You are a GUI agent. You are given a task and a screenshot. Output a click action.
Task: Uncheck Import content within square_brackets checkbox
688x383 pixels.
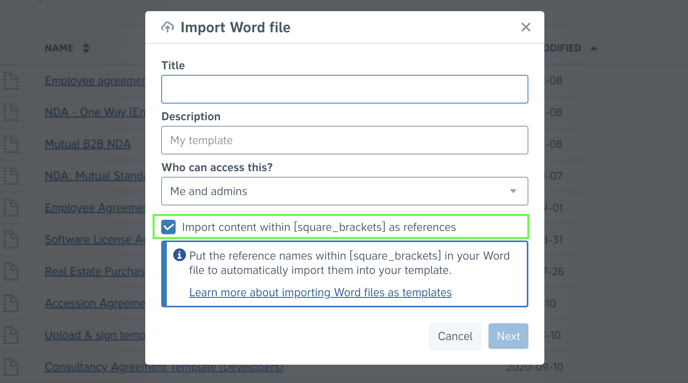(168, 227)
